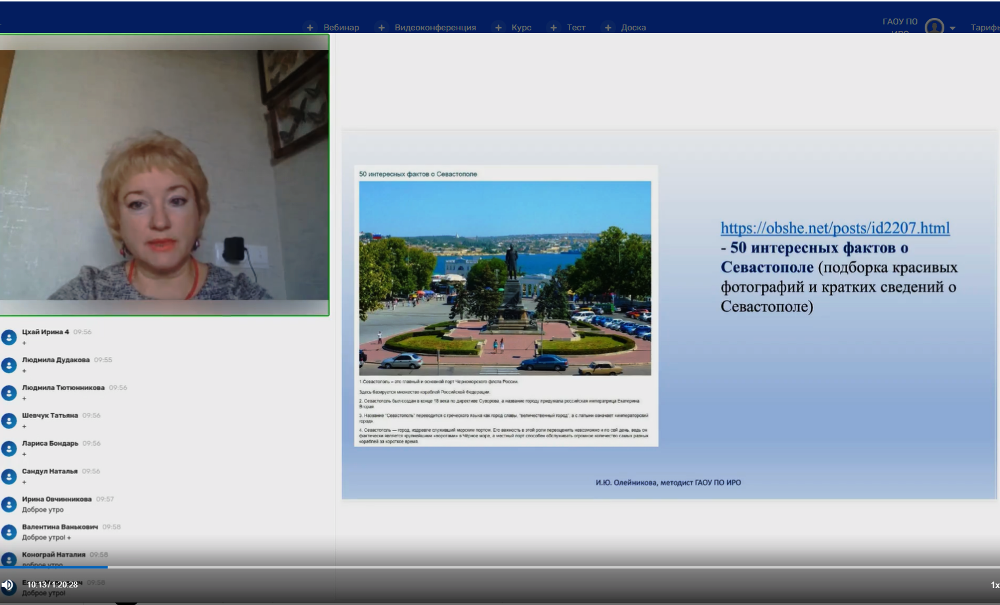Click the ГАОУ ПО ИРО account label

click(900, 26)
